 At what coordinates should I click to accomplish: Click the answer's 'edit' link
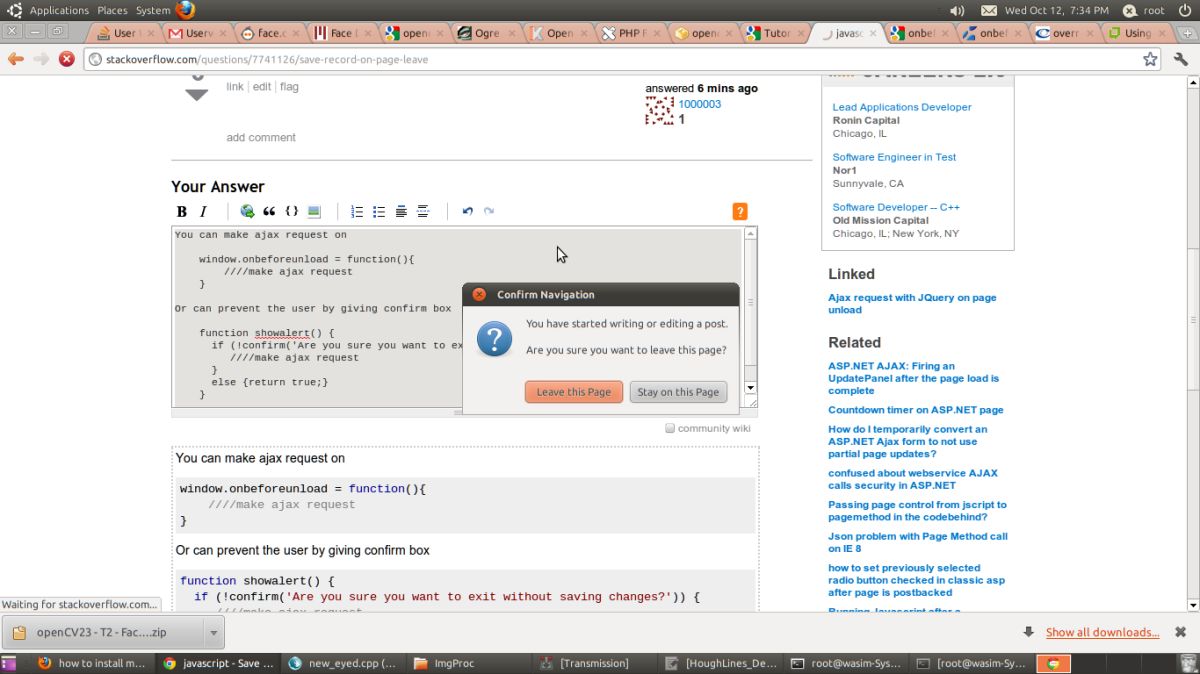point(262,87)
